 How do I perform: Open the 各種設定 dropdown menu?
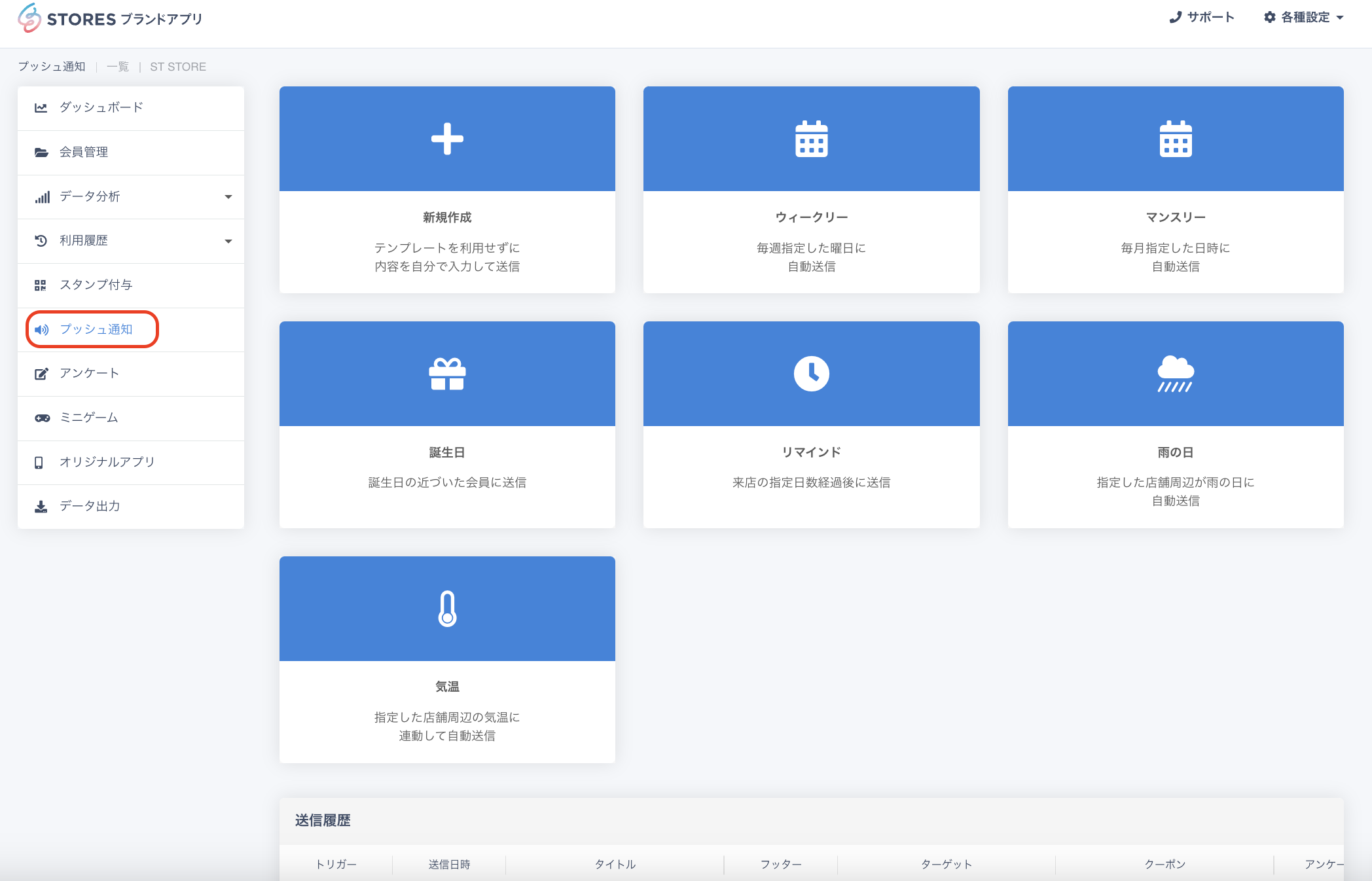click(x=1304, y=18)
